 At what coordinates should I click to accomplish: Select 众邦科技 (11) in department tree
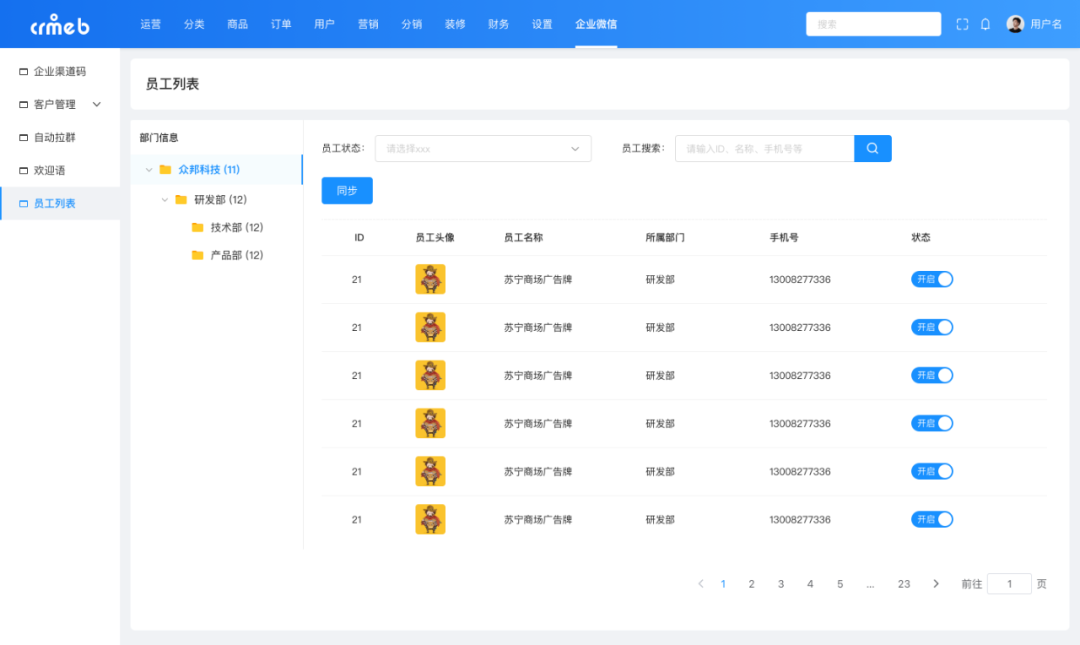pyautogui.click(x=209, y=170)
